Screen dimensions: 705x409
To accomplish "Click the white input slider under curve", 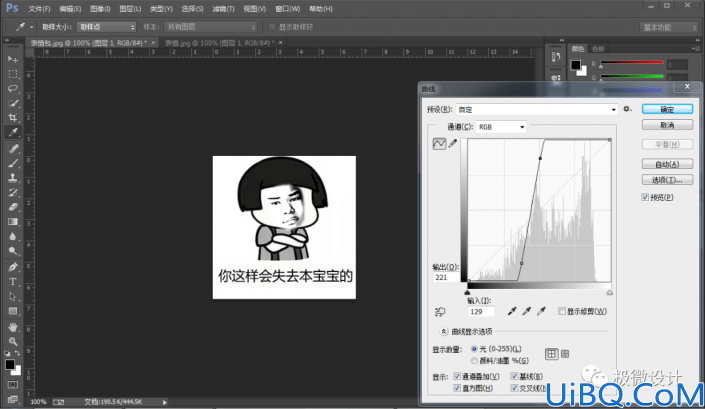I will pos(610,293).
